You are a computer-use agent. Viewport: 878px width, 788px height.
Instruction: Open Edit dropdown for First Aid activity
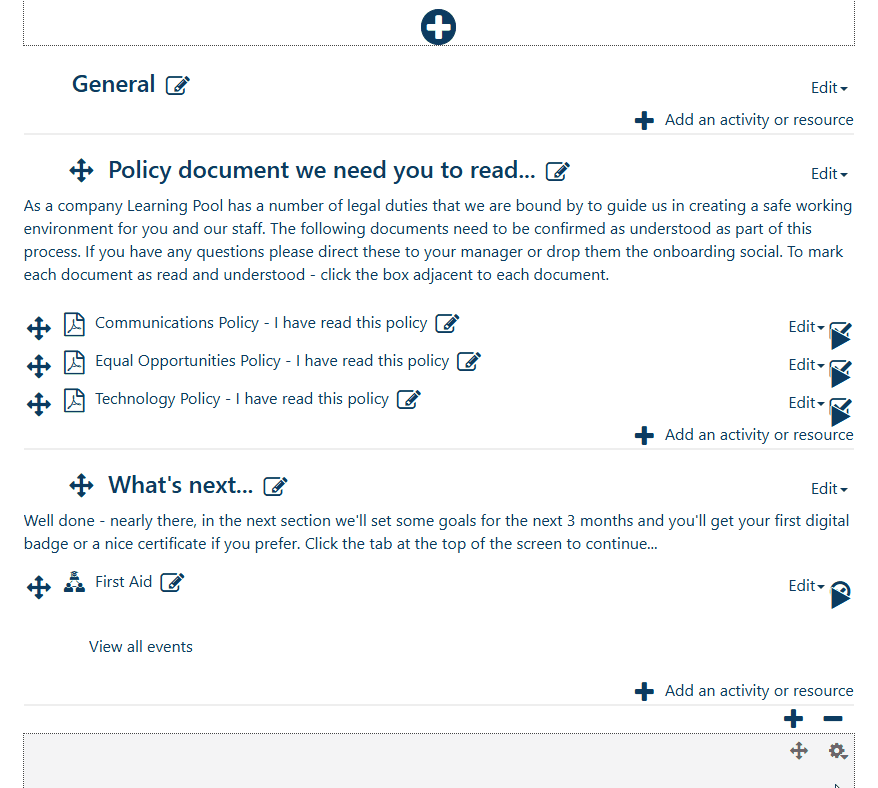(x=806, y=586)
